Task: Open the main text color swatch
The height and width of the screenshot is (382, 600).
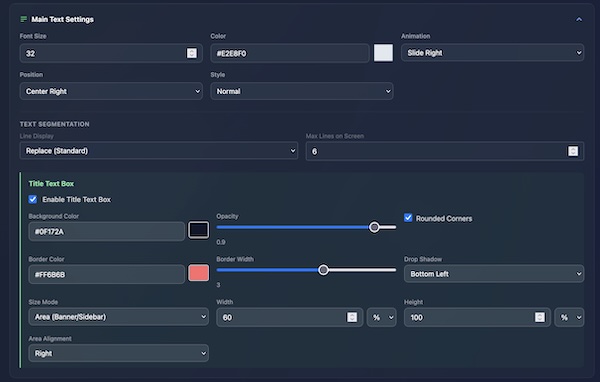Action: pos(383,53)
